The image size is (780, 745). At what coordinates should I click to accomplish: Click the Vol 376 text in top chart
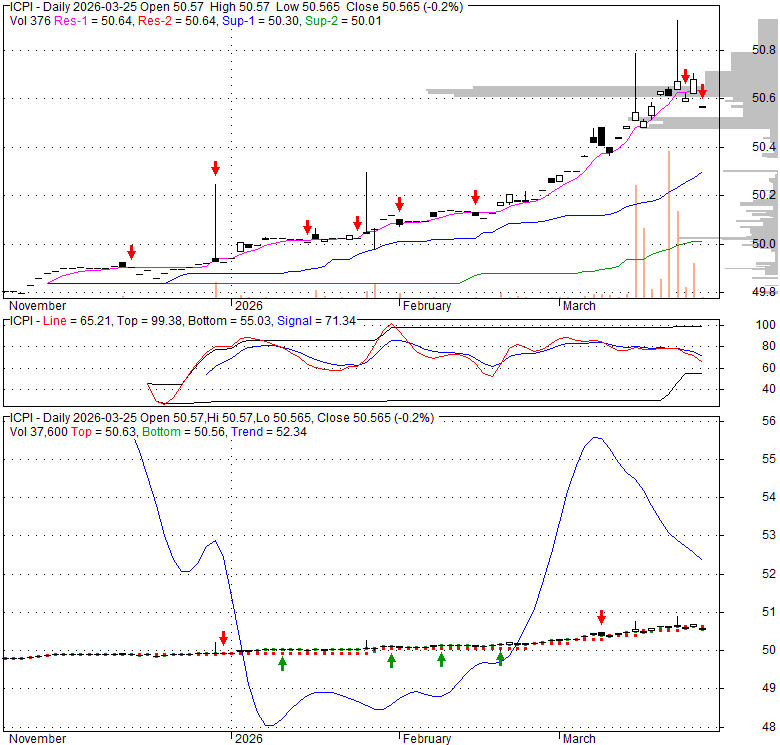tap(30, 21)
